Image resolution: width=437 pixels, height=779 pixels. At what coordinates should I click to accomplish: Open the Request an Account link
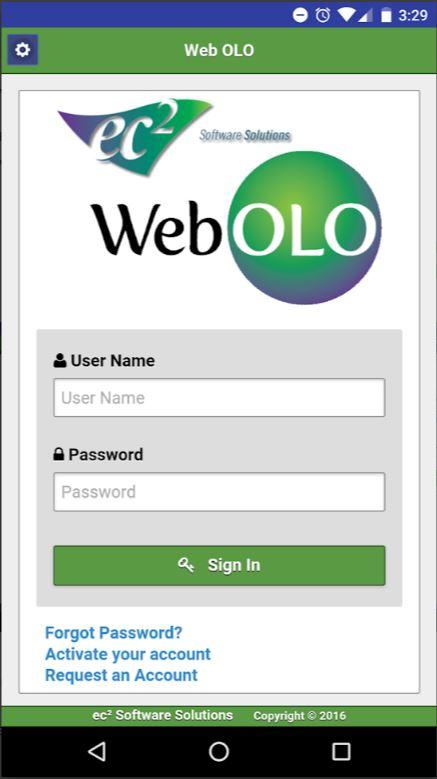tap(121, 675)
